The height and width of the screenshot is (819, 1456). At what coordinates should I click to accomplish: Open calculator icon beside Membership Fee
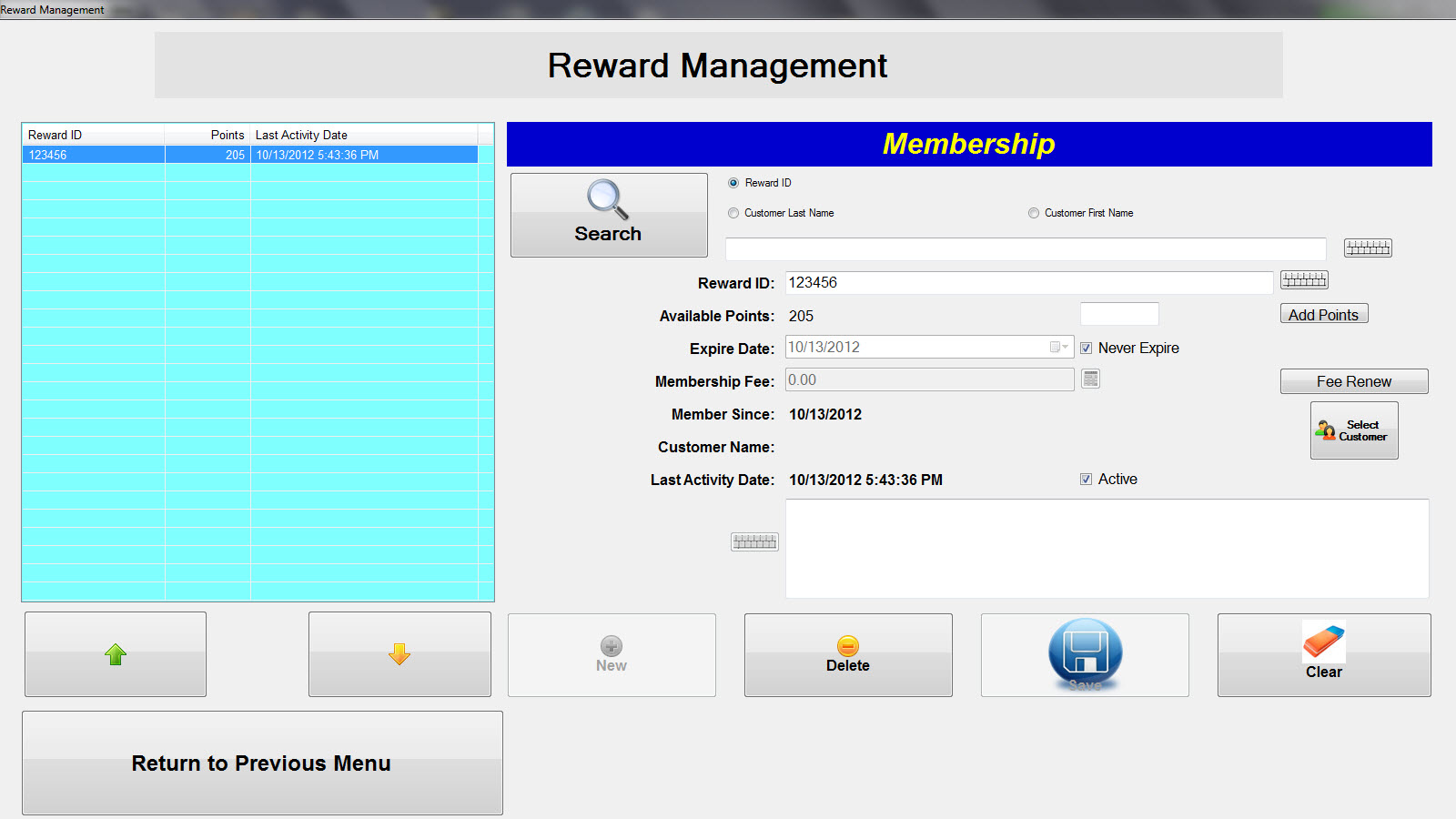coord(1090,379)
